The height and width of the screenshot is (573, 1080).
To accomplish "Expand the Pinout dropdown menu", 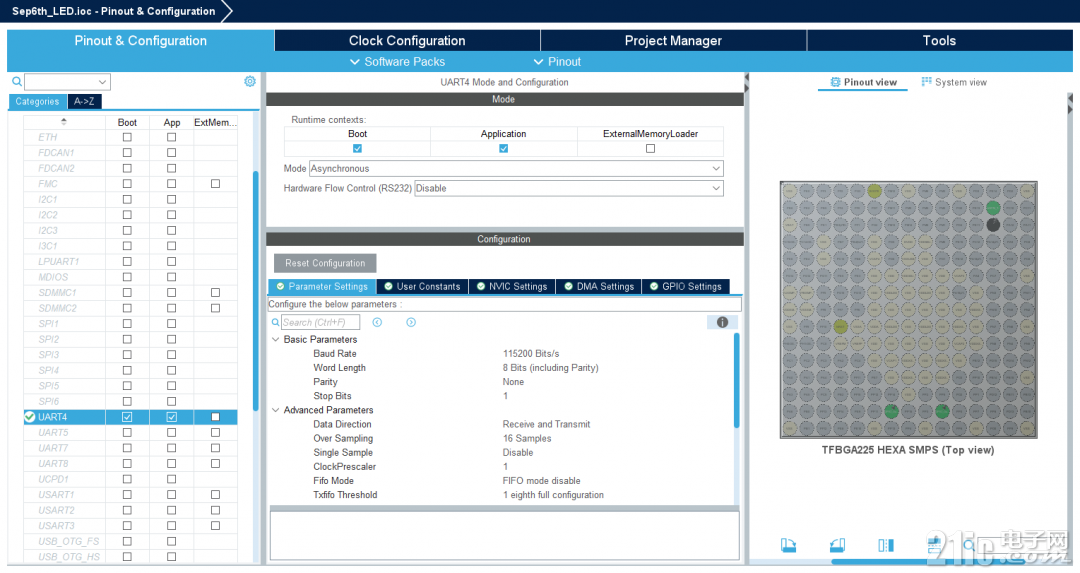I will pyautogui.click(x=557, y=61).
